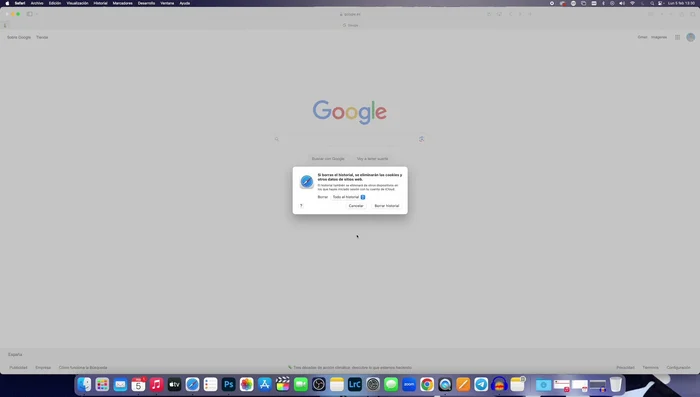Cancel the clear history dialog

pyautogui.click(x=356, y=206)
